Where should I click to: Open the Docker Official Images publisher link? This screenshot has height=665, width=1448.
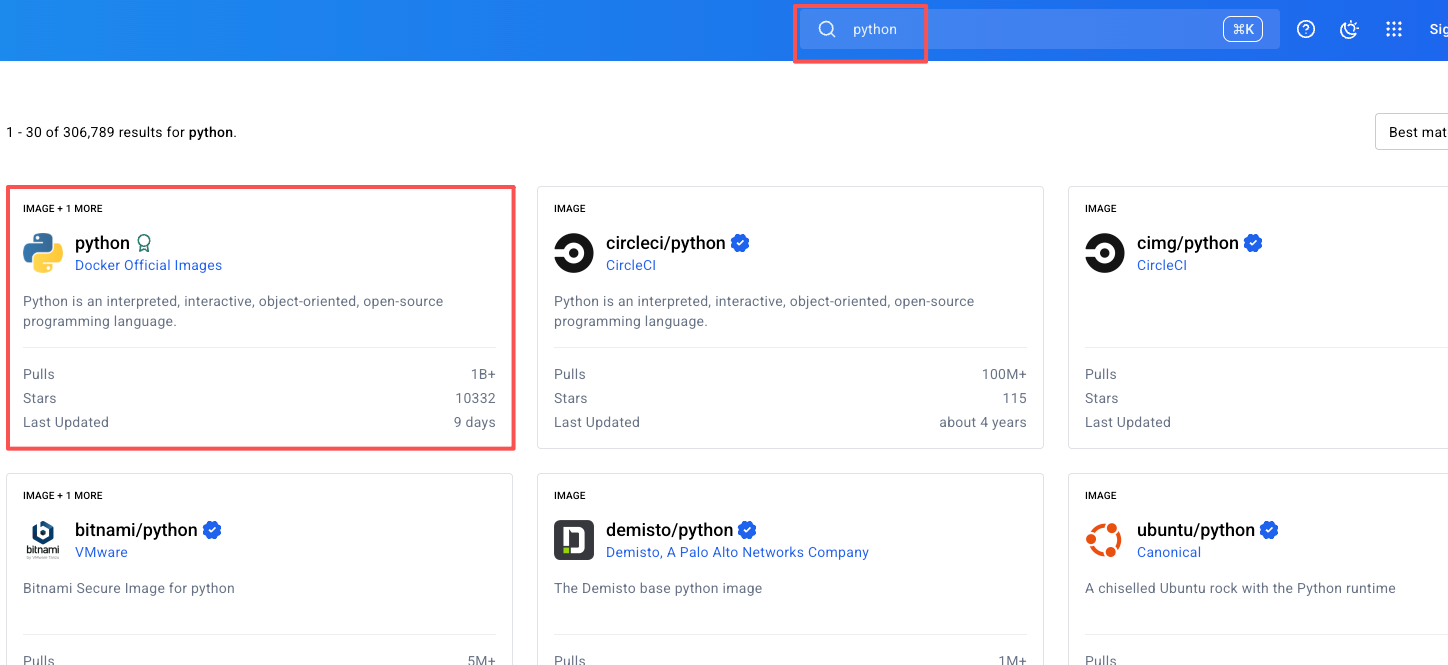tap(148, 265)
